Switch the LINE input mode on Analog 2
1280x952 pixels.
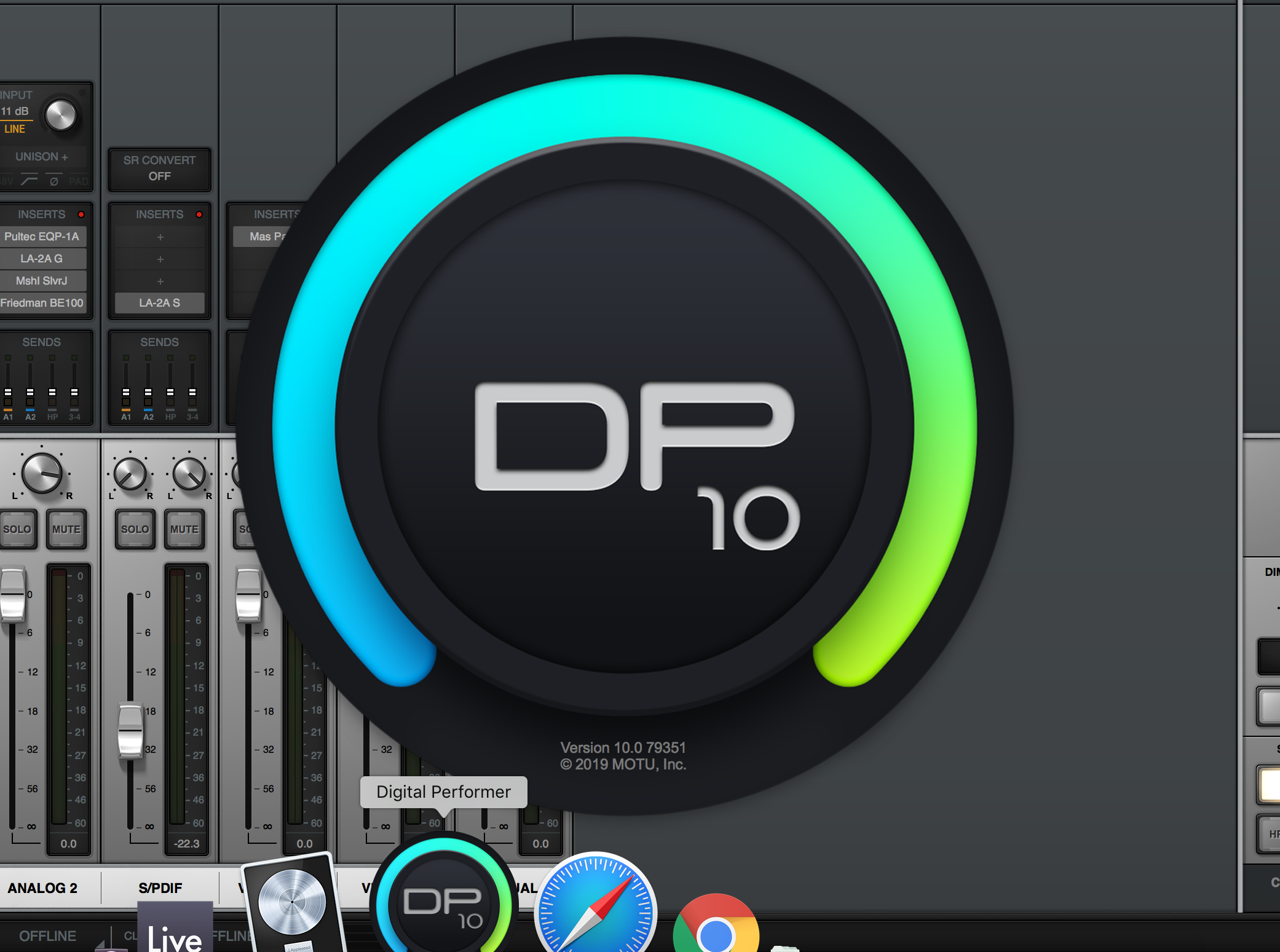15,129
